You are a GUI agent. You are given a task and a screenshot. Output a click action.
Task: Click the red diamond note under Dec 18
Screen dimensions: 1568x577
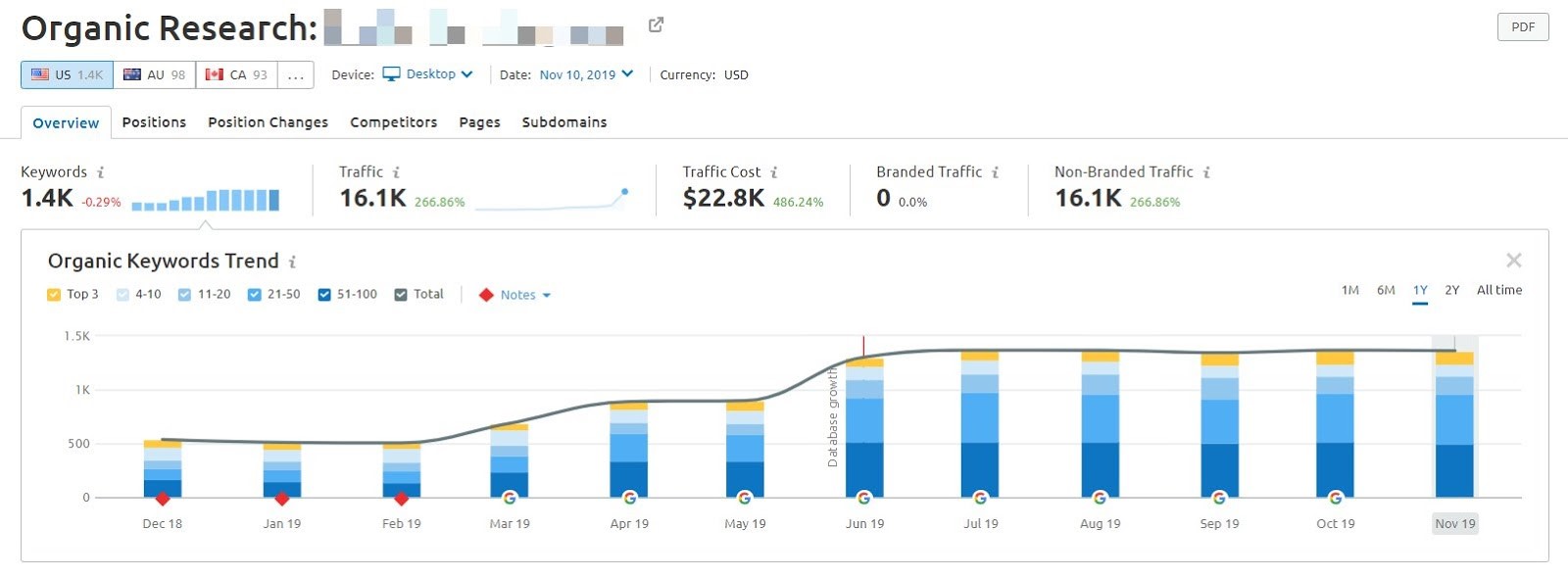click(x=163, y=499)
